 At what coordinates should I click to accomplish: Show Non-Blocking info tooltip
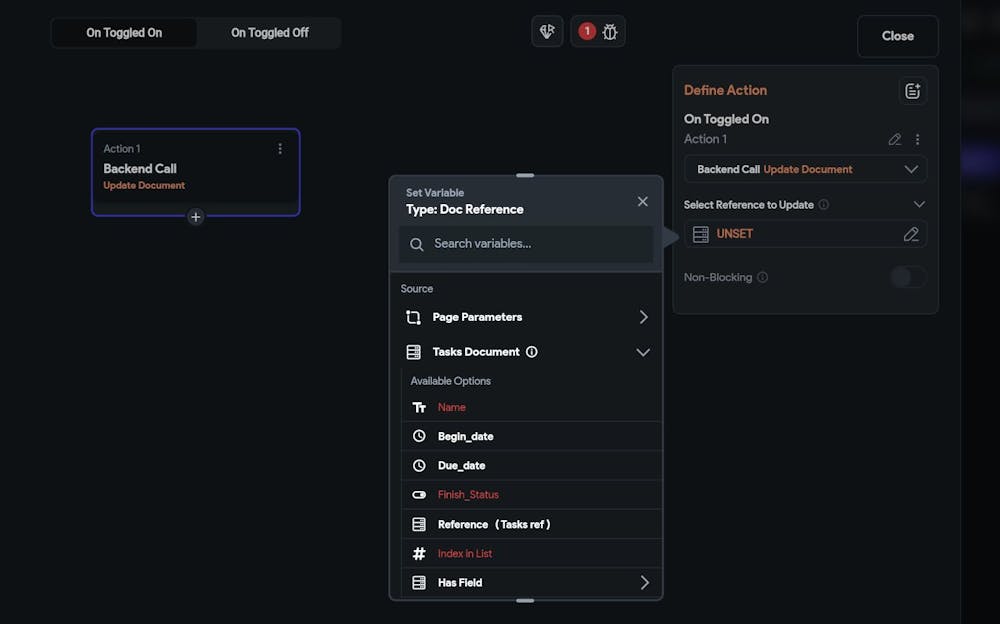(x=762, y=277)
